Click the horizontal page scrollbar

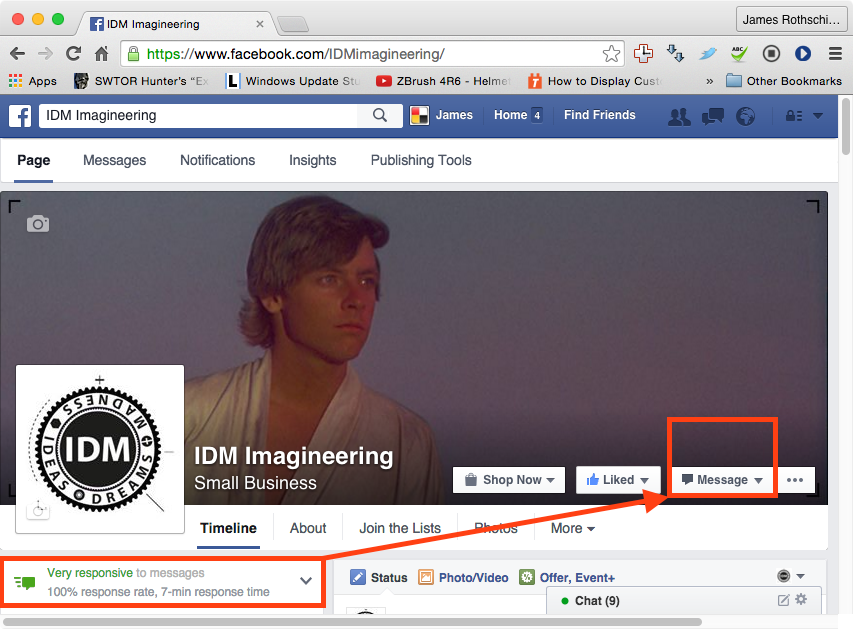tap(353, 622)
